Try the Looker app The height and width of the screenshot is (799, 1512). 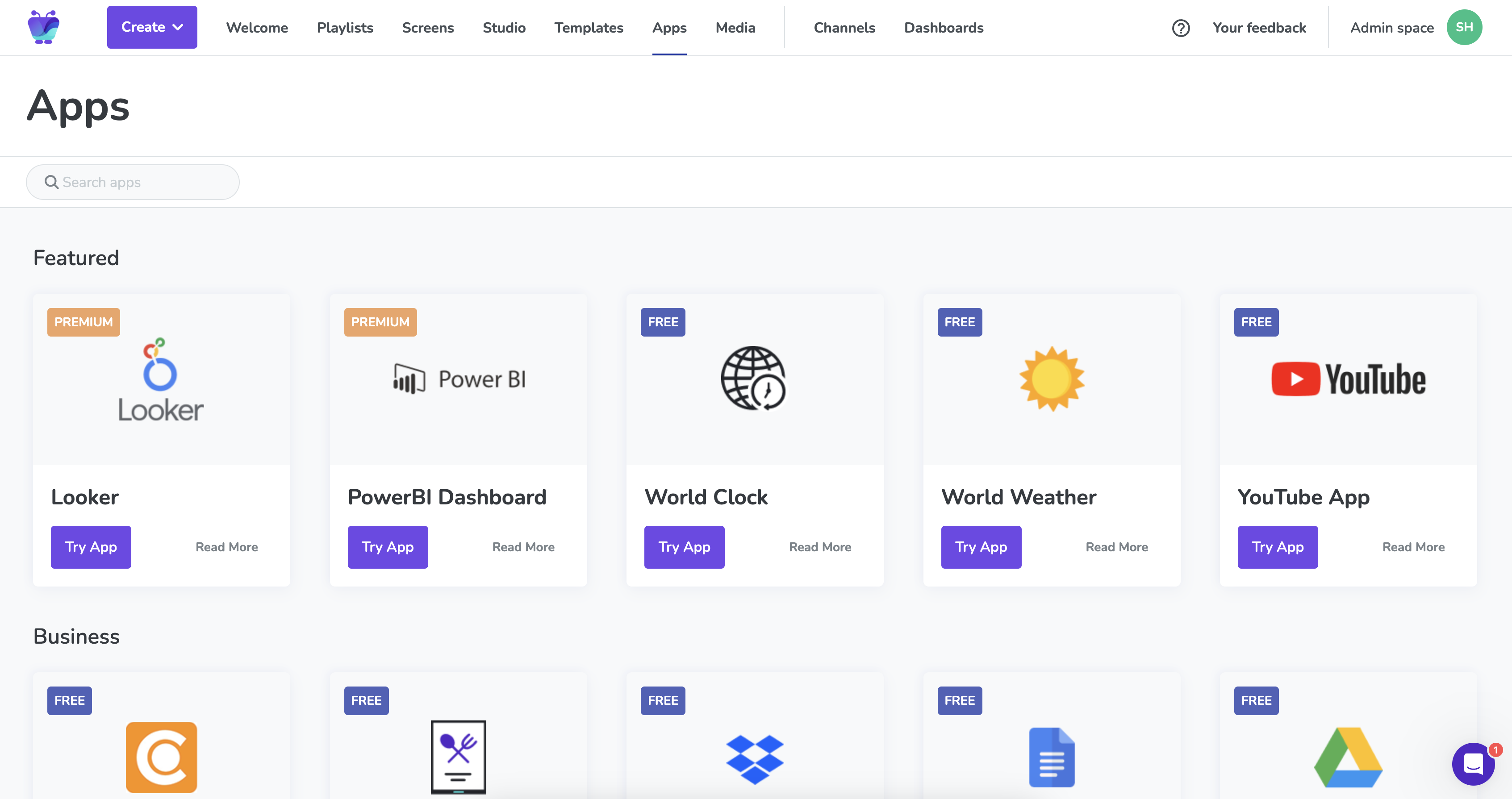point(91,547)
